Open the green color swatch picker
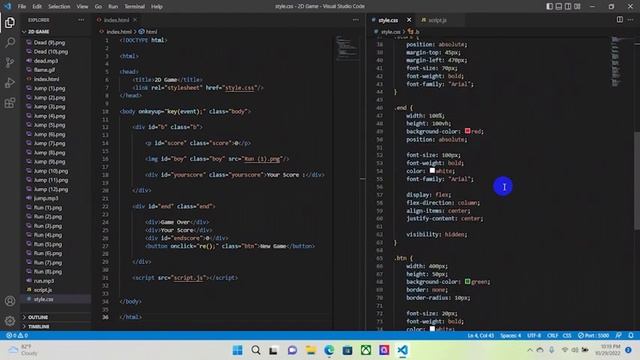Screen dimensions: 640x360 pos(467,282)
